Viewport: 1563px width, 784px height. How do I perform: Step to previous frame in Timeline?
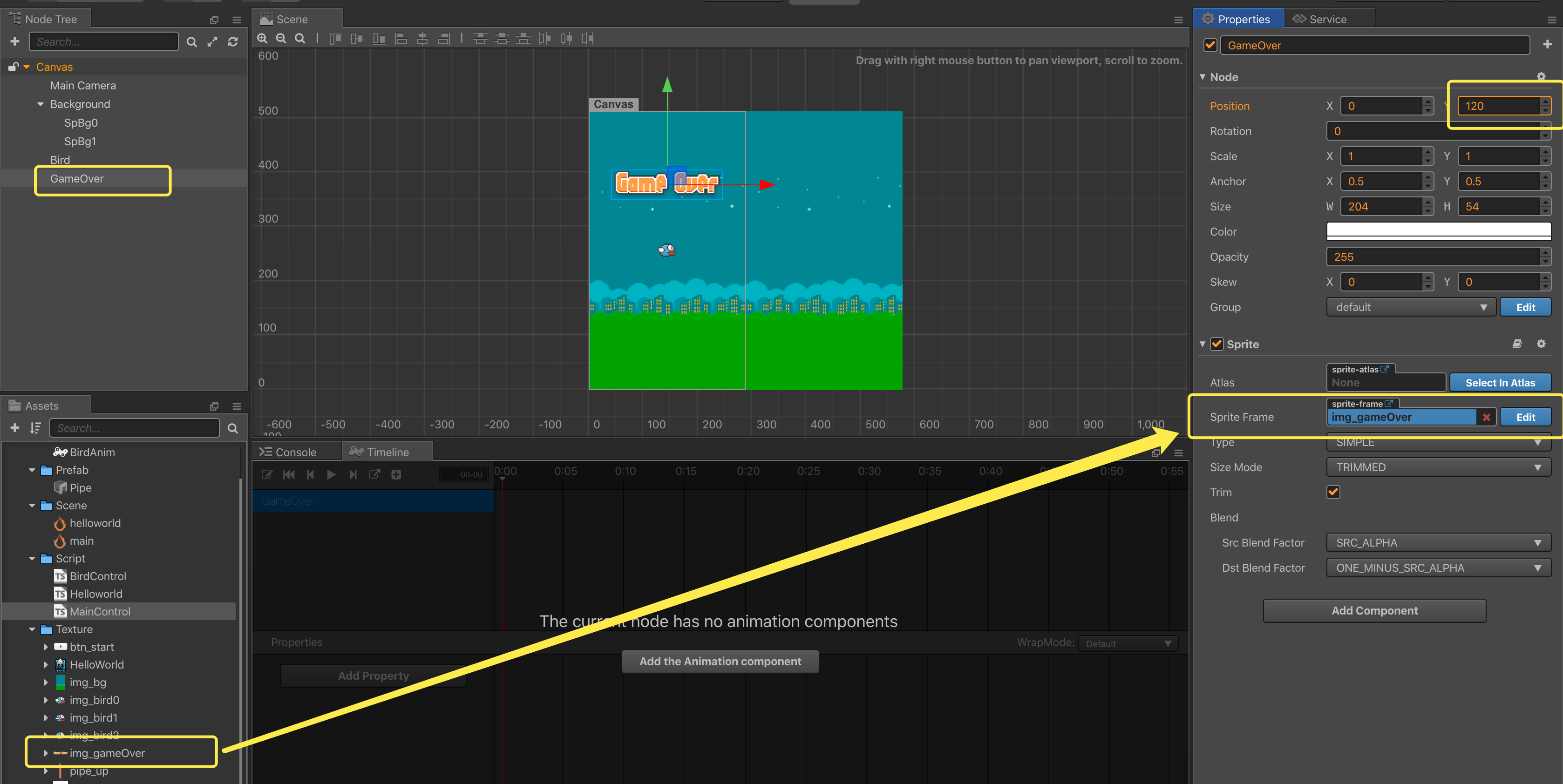coord(310,474)
